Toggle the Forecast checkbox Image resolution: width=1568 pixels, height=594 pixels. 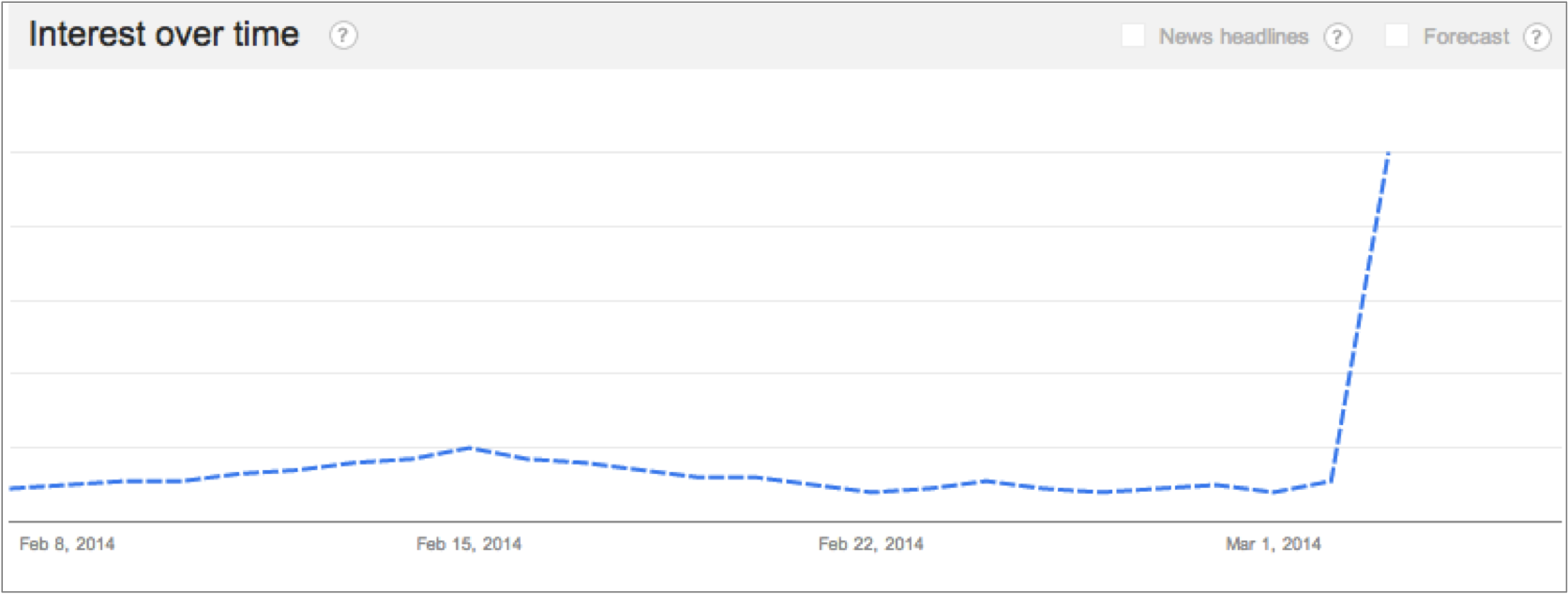(1396, 36)
